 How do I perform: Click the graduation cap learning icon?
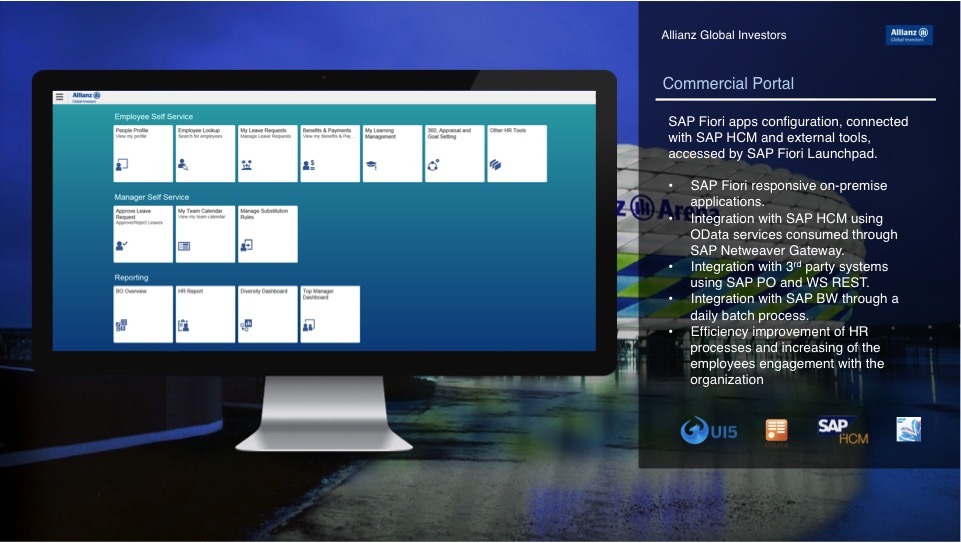click(371, 165)
